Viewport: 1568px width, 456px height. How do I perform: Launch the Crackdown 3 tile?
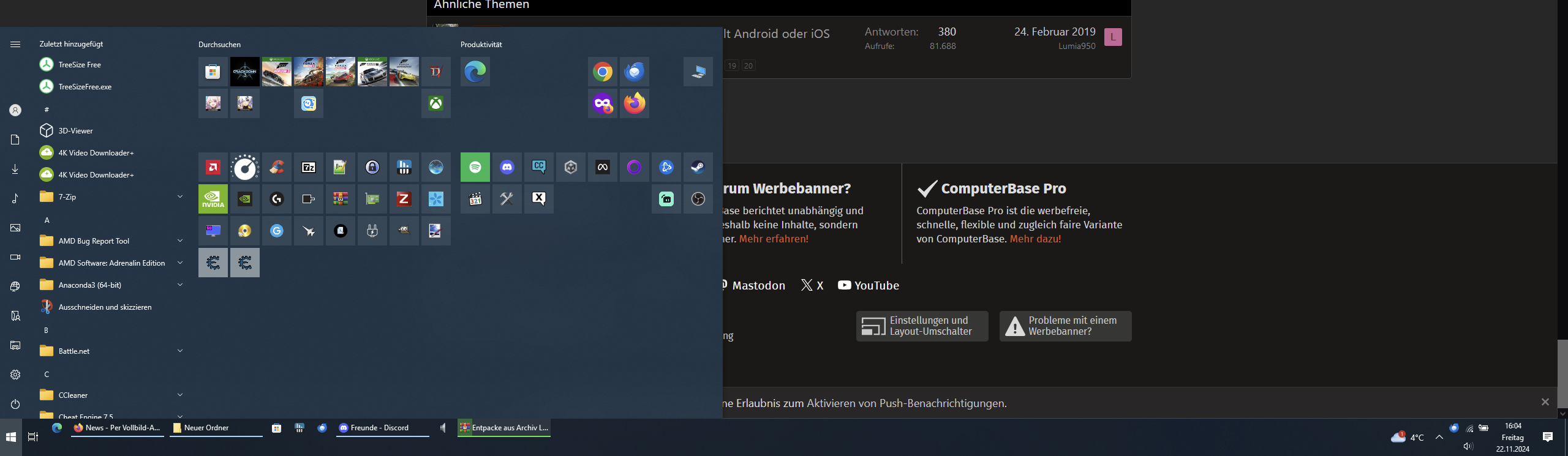[244, 72]
